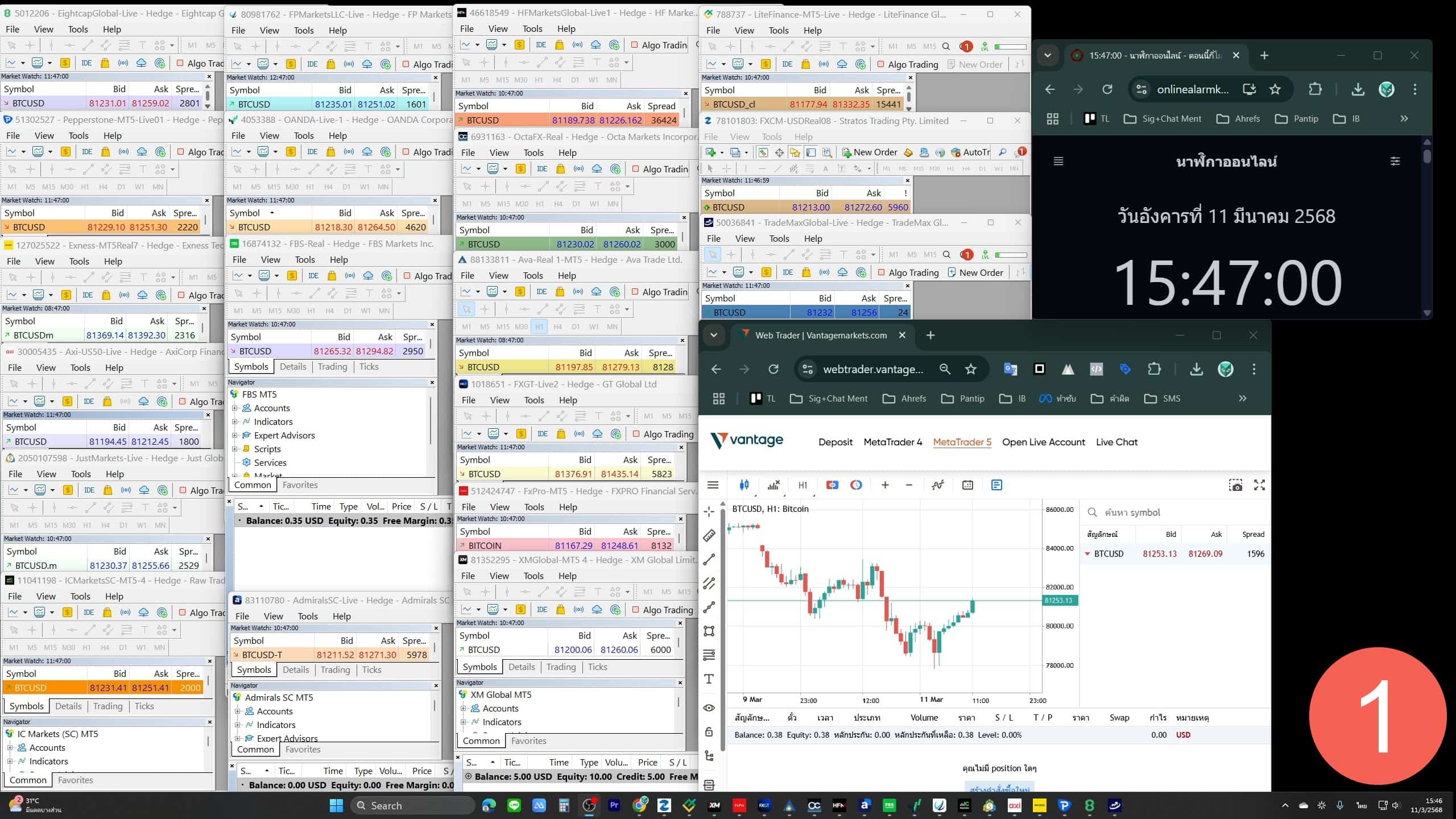
Task: Click VPS cloud icon in Ava-Real window
Action: click(596, 292)
